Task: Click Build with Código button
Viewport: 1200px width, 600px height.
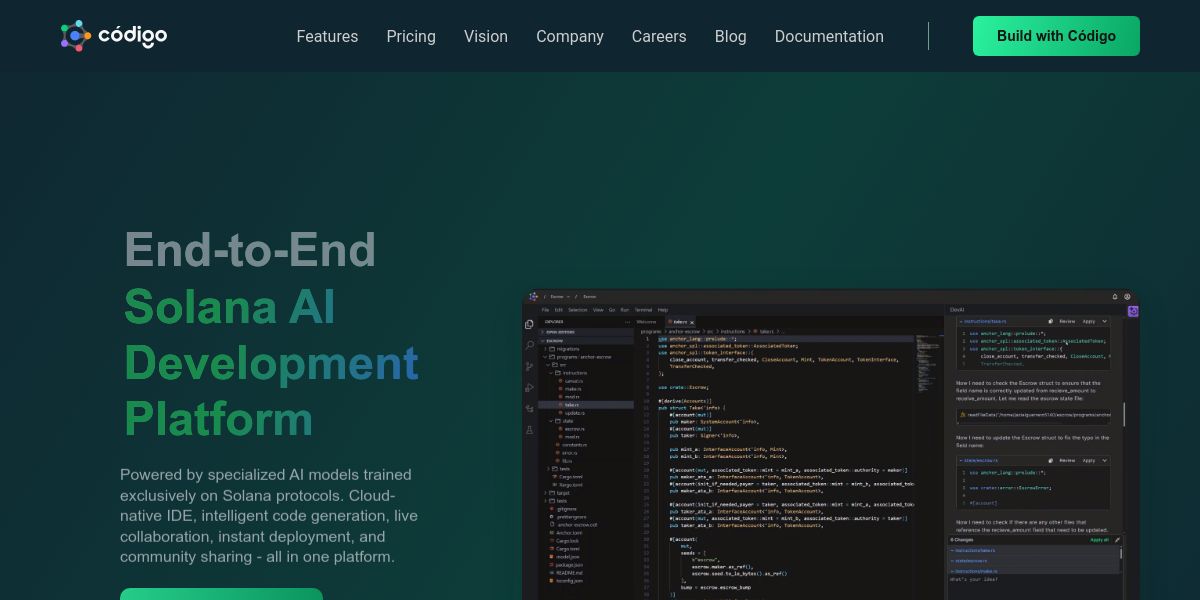Action: pyautogui.click(x=1056, y=36)
